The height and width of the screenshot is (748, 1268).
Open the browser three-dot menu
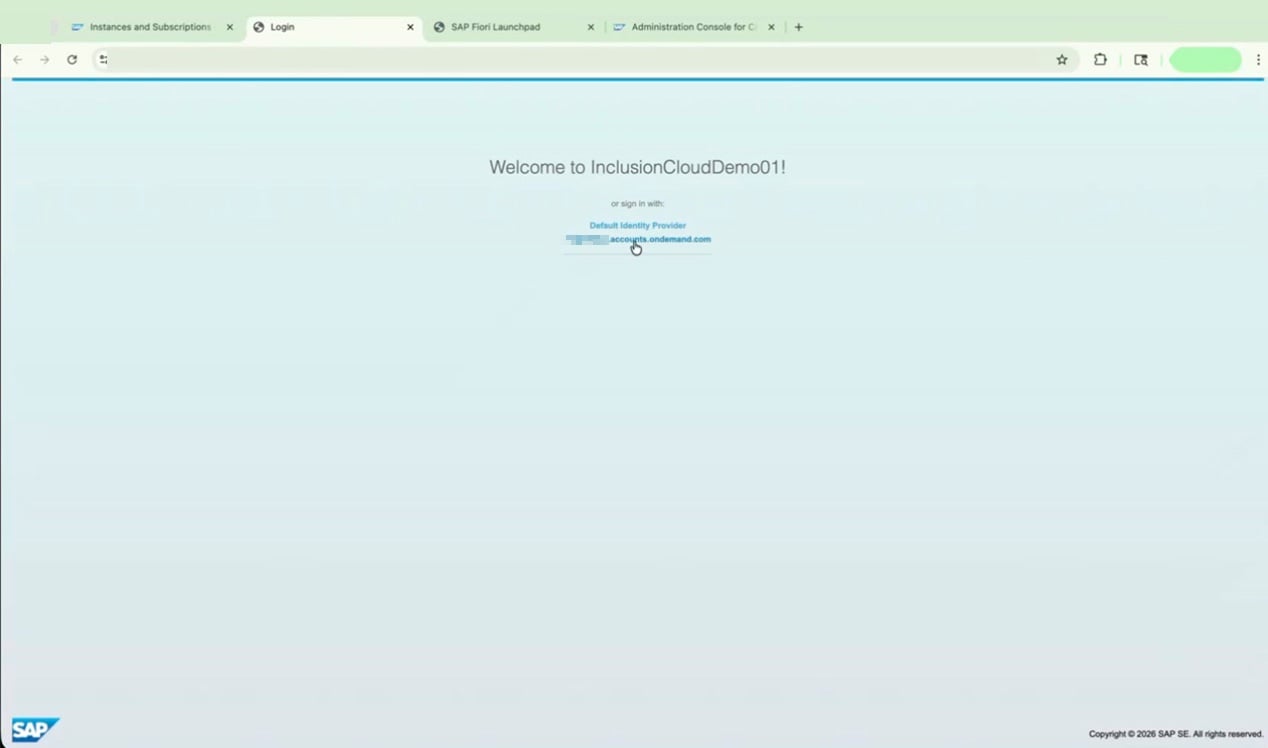[x=1258, y=60]
